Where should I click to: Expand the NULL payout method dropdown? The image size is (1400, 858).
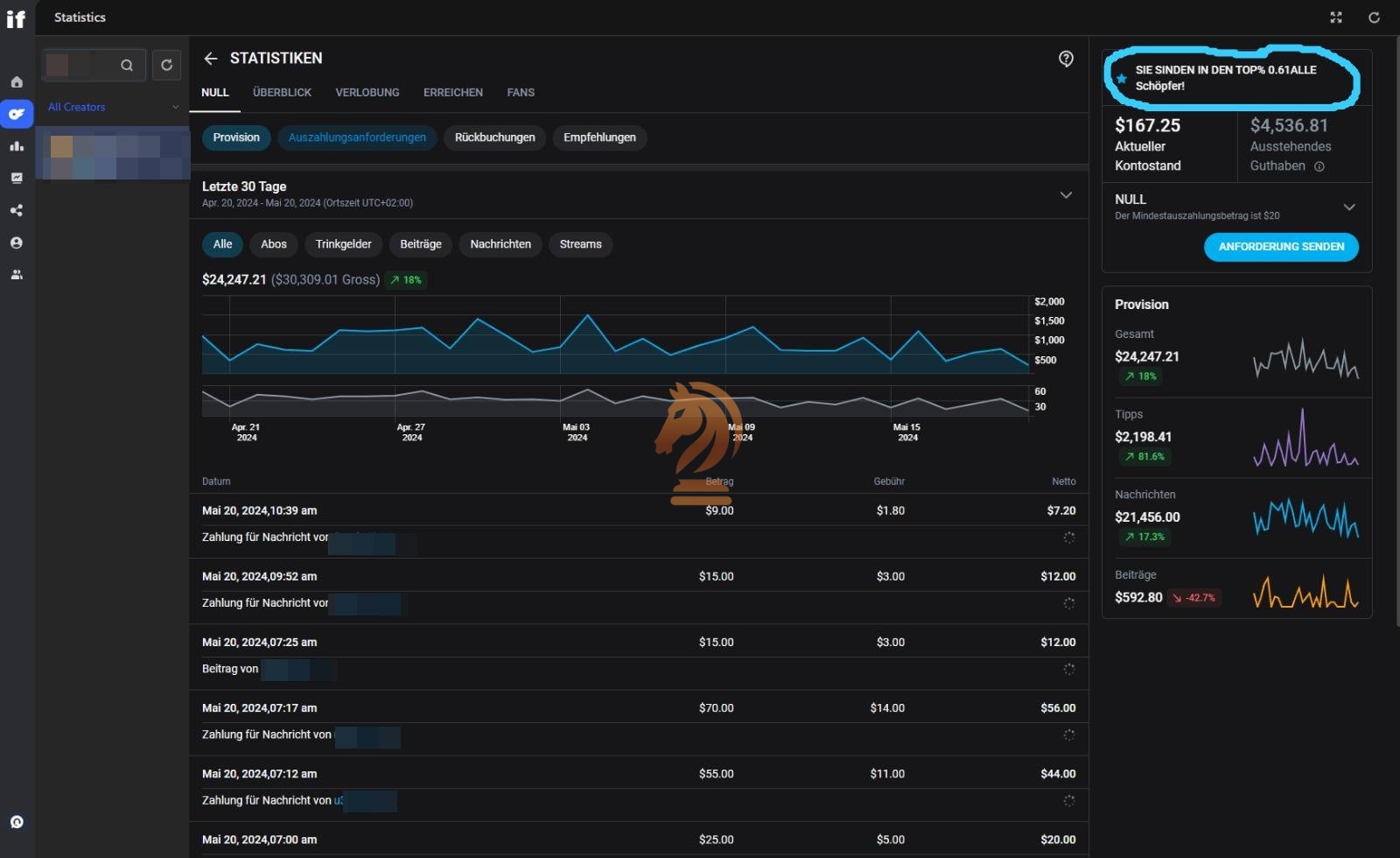pyautogui.click(x=1348, y=207)
